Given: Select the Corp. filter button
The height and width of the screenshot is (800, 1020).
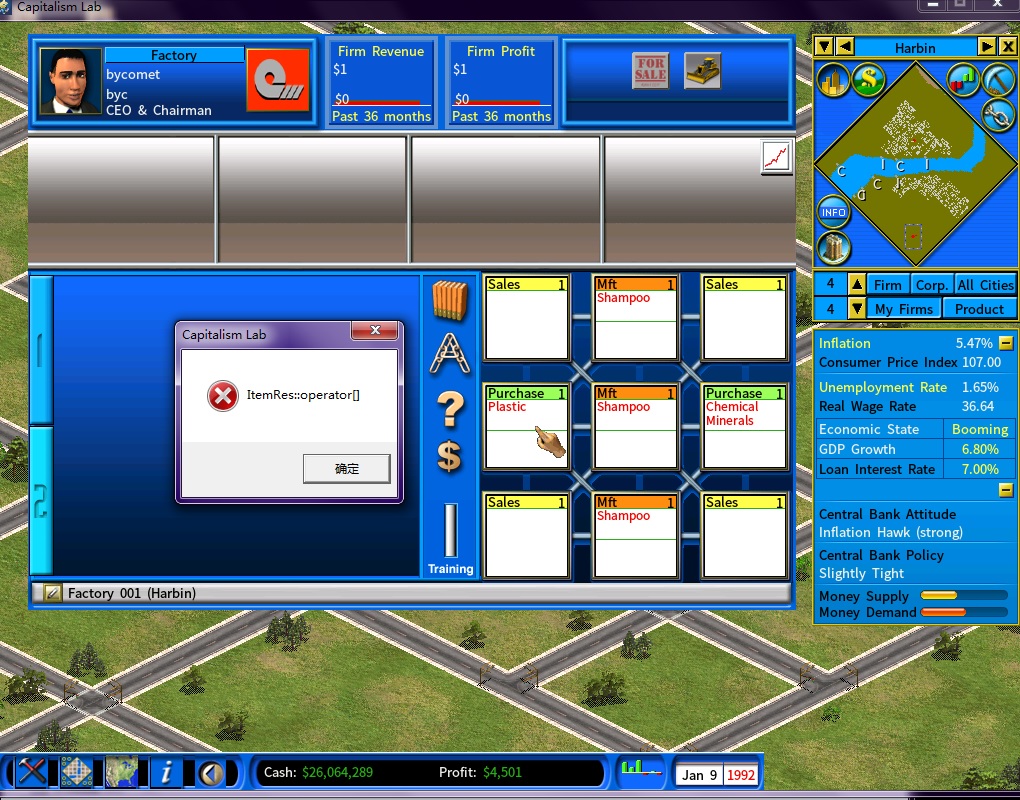Looking at the screenshot, I should [x=931, y=285].
